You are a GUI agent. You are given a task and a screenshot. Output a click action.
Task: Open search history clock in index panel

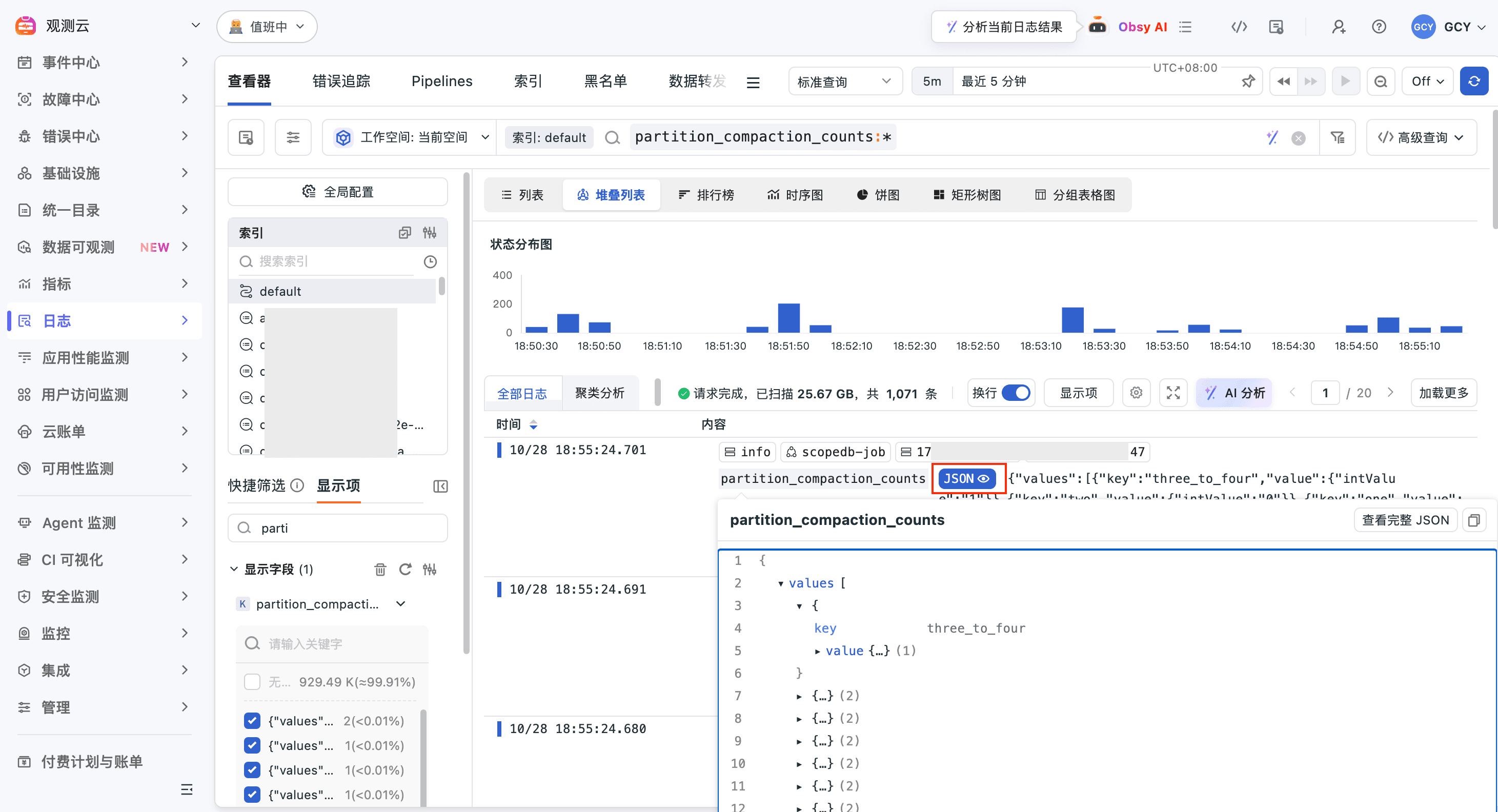click(430, 262)
